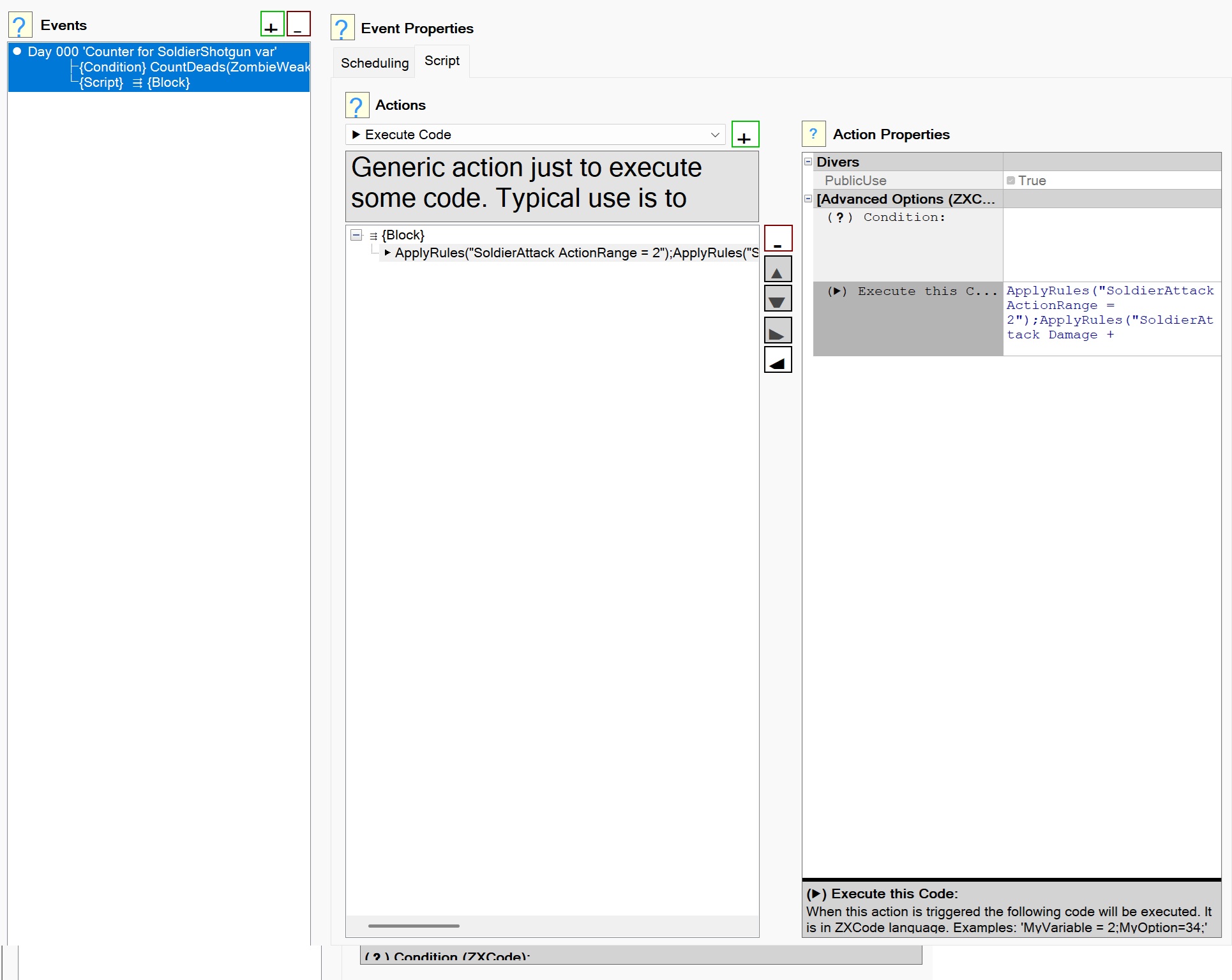The width and height of the screenshot is (1232, 980).
Task: Select the {Script} {Block} event row
Action: pos(135,82)
